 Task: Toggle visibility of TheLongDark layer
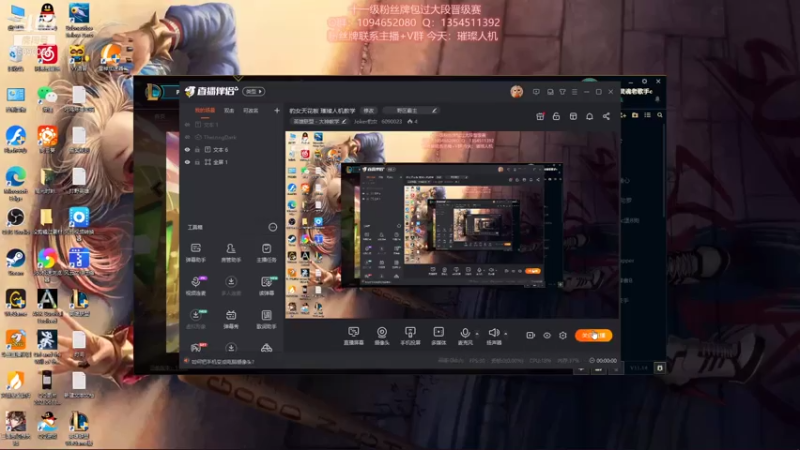point(187,137)
